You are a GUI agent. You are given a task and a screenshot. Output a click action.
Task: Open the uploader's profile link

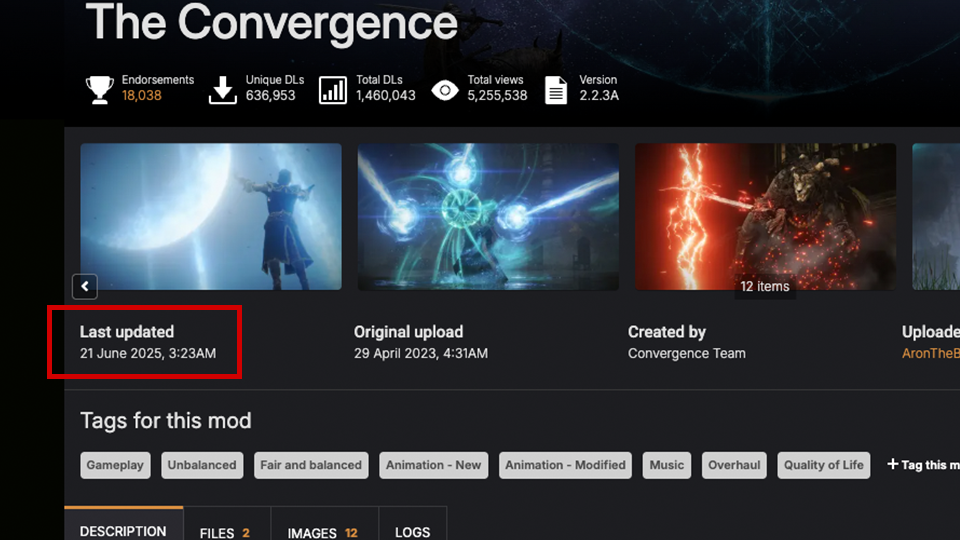931,353
